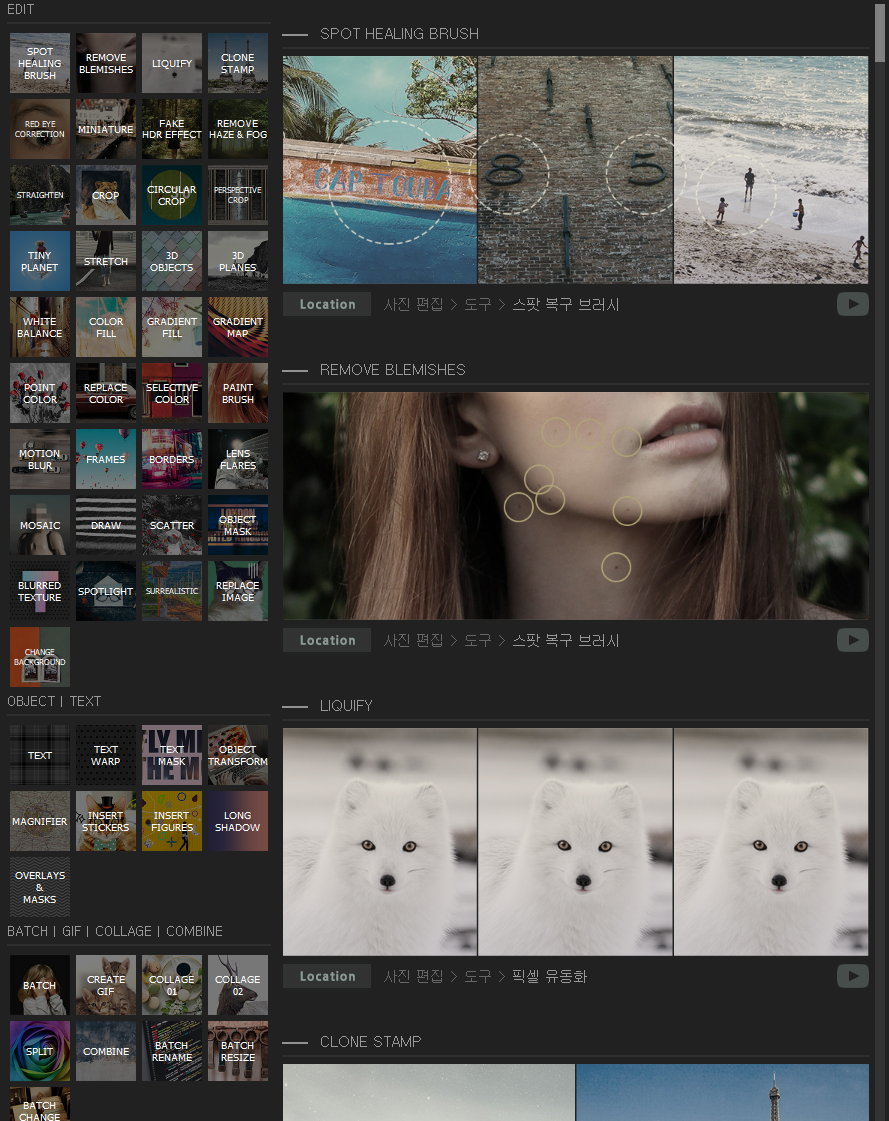Open the Tiny Planet tile
889x1121 pixels.
[x=40, y=261]
